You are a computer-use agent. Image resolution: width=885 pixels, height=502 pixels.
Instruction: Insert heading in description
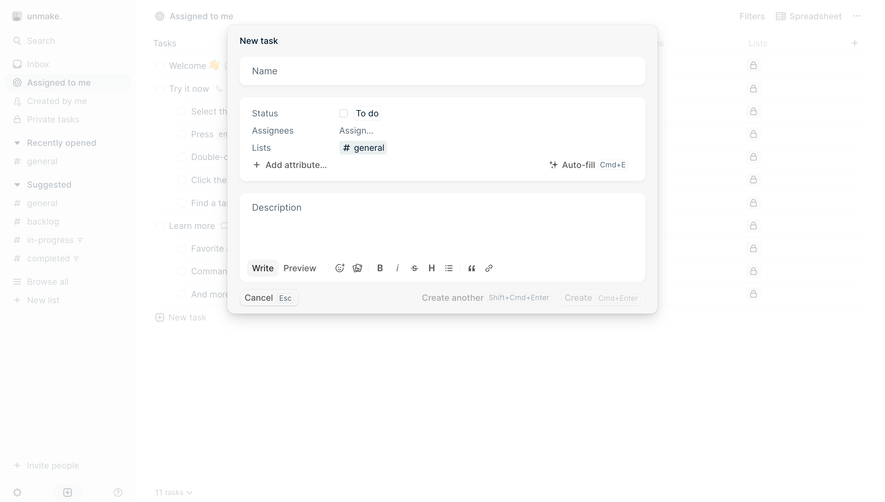coord(432,268)
